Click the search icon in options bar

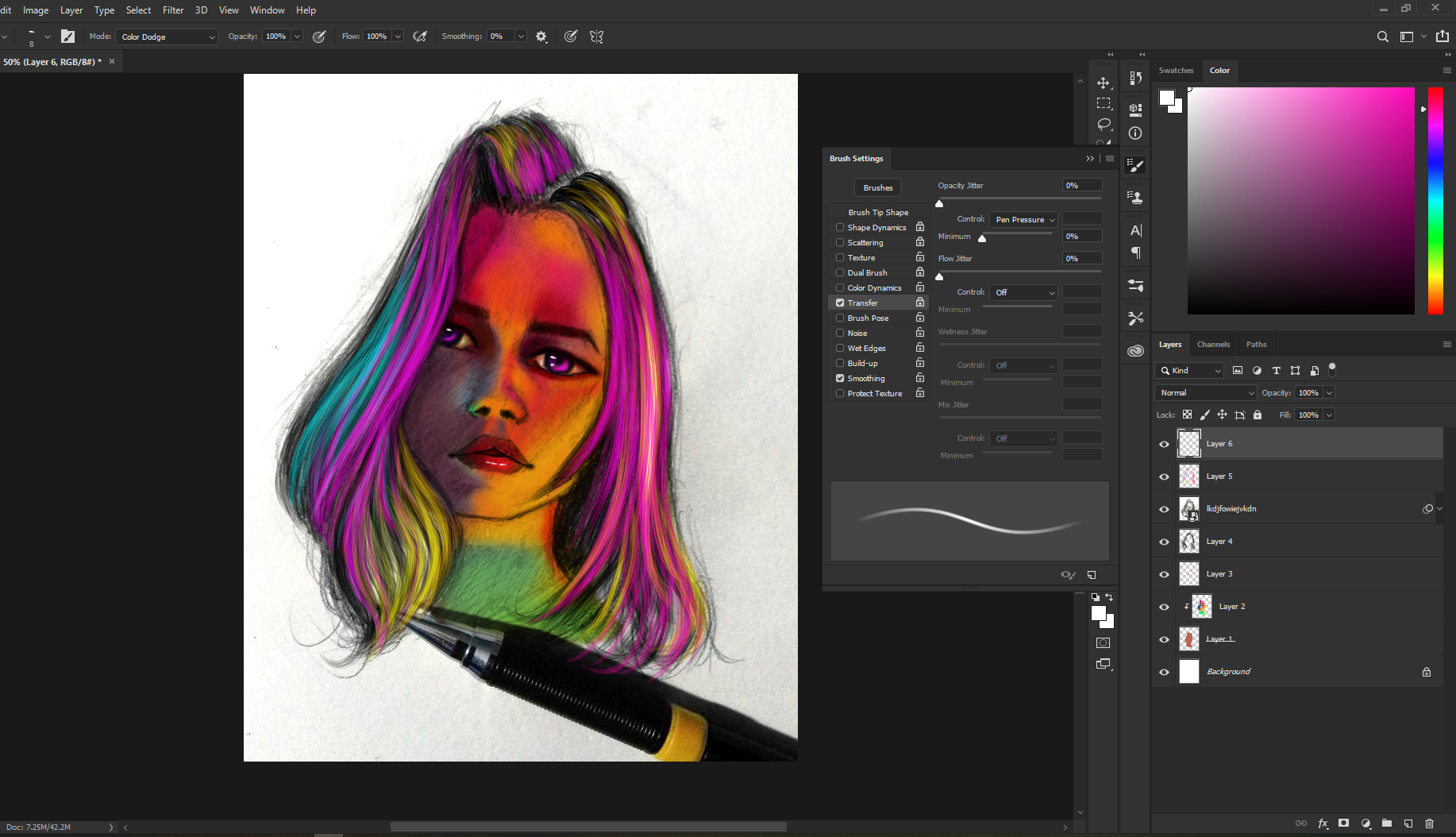click(1382, 37)
